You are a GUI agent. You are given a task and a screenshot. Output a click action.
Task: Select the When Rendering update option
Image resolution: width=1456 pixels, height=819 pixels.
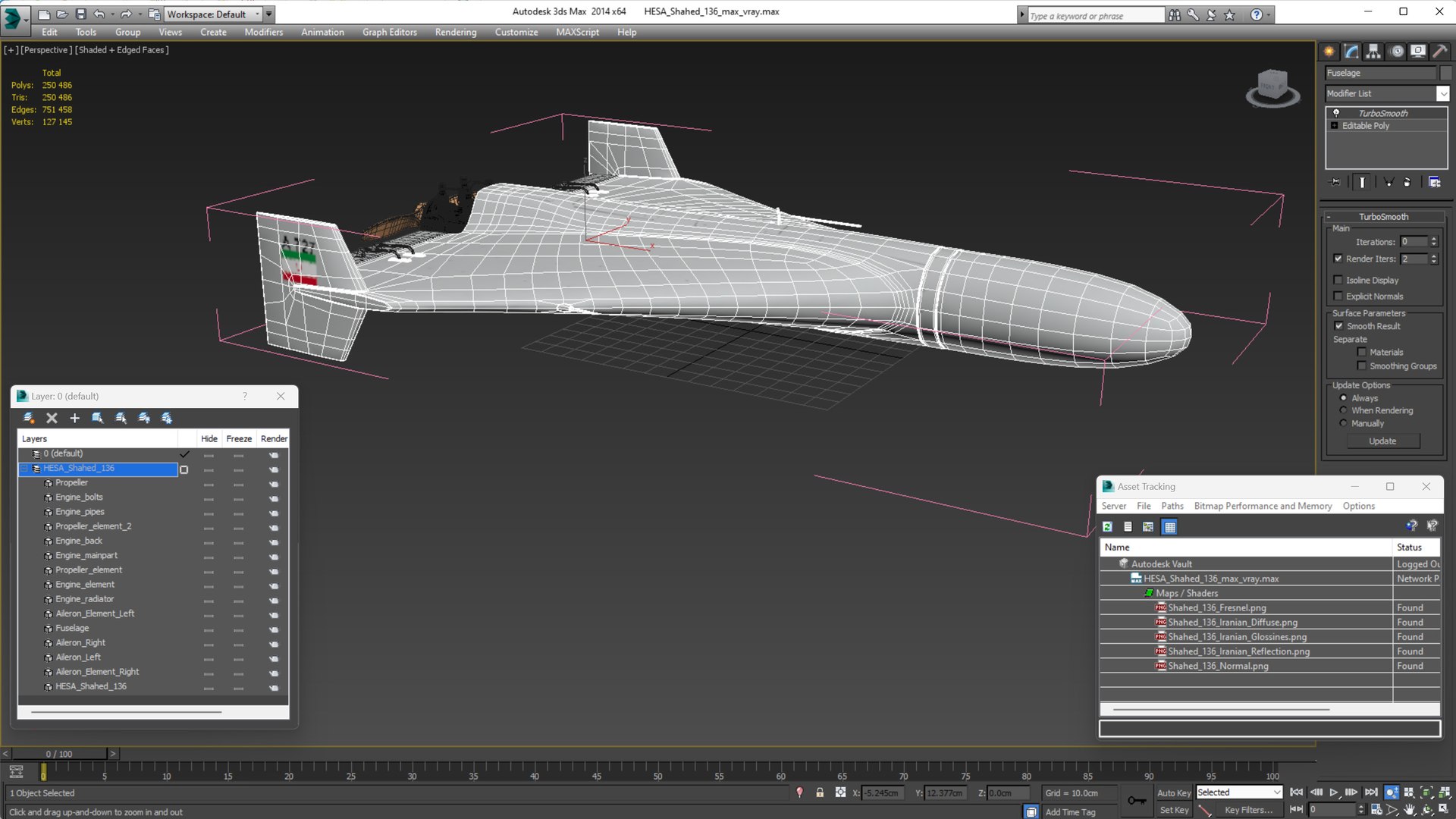coord(1344,410)
